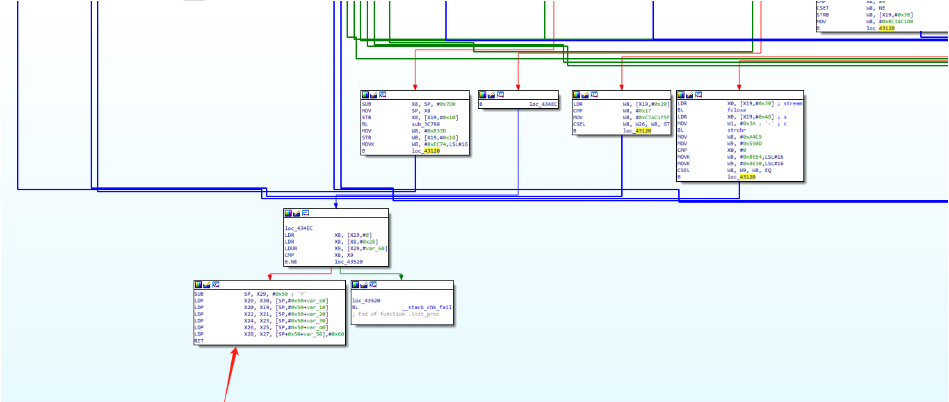Click loc_43120 in the fclose node
Screen dimensions: 949x402
[x=741, y=177]
